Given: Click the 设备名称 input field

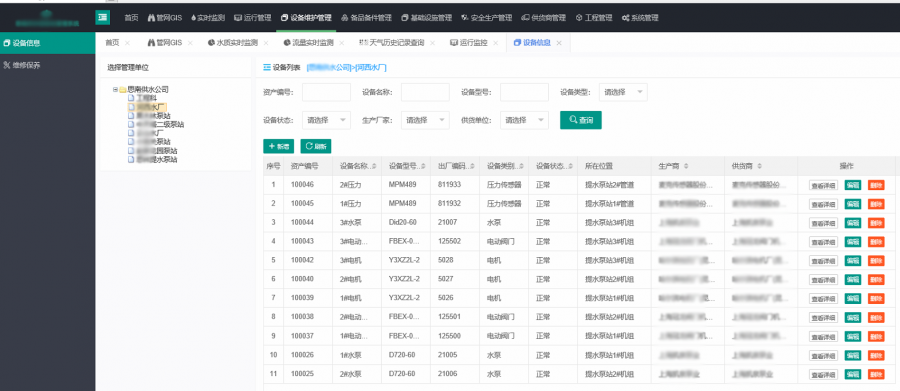Looking at the screenshot, I should 425,92.
